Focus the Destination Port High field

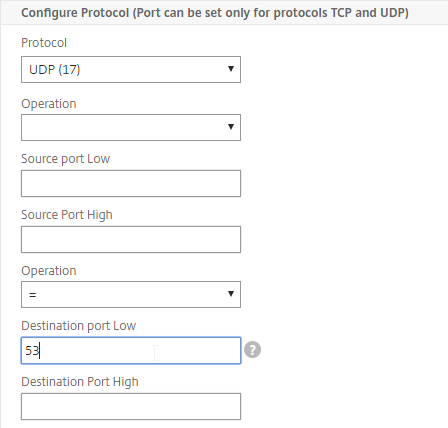[131, 406]
